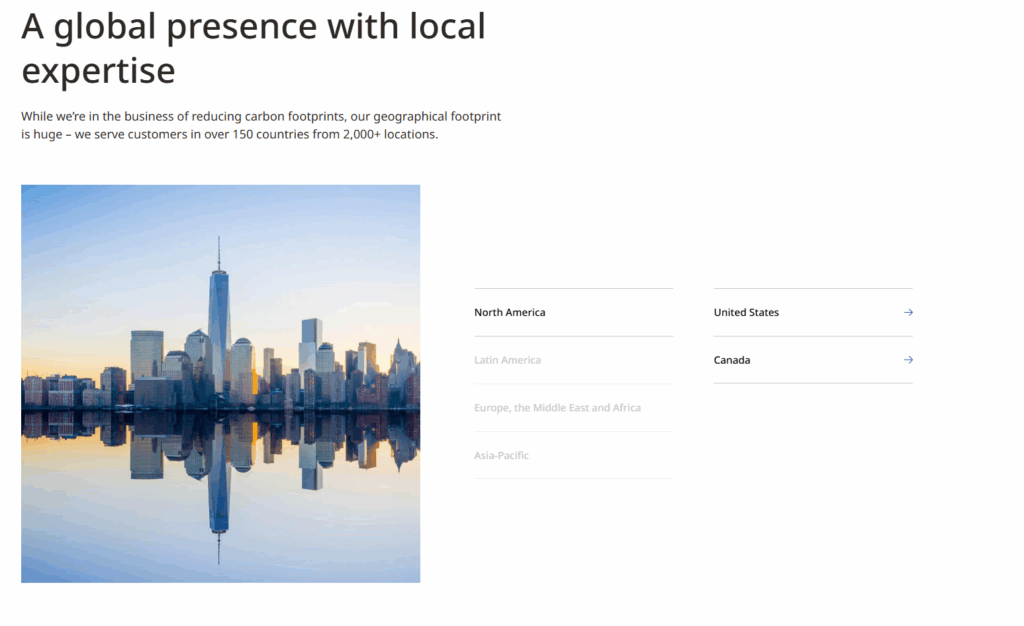Select the North America region

(x=509, y=312)
